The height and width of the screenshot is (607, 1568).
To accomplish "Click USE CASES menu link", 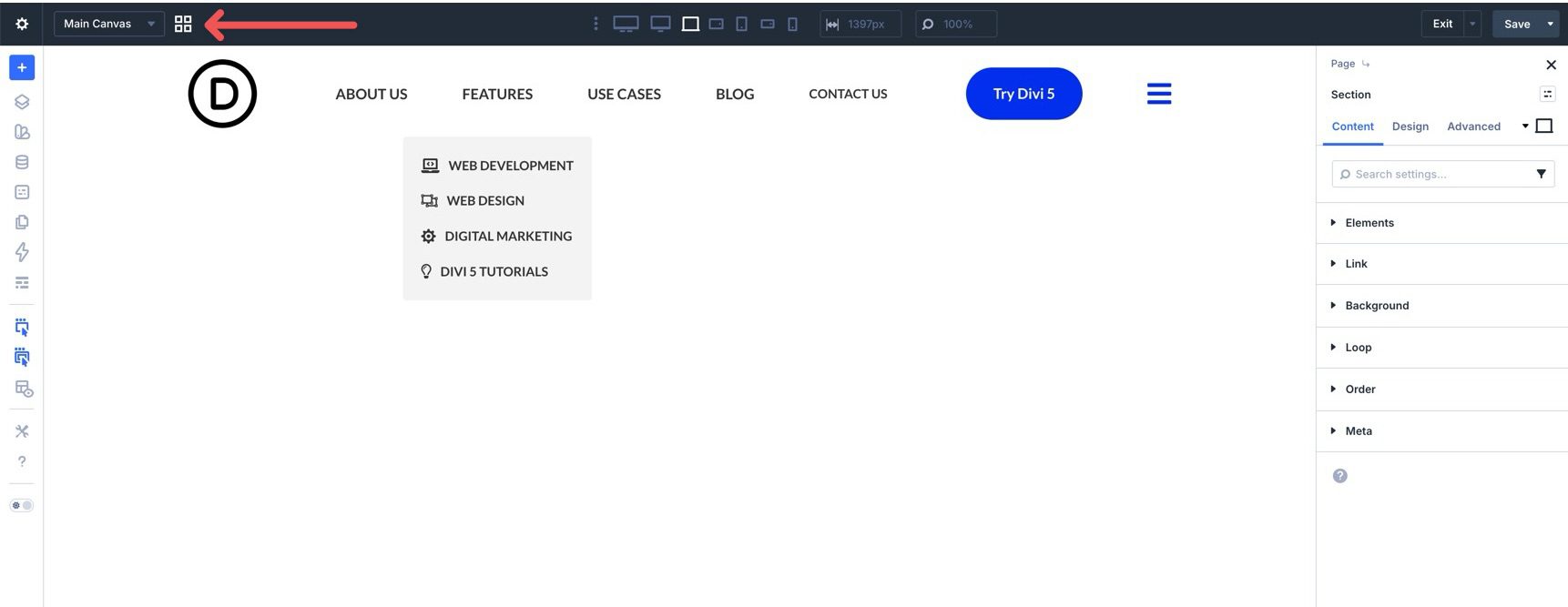I will pyautogui.click(x=624, y=94).
